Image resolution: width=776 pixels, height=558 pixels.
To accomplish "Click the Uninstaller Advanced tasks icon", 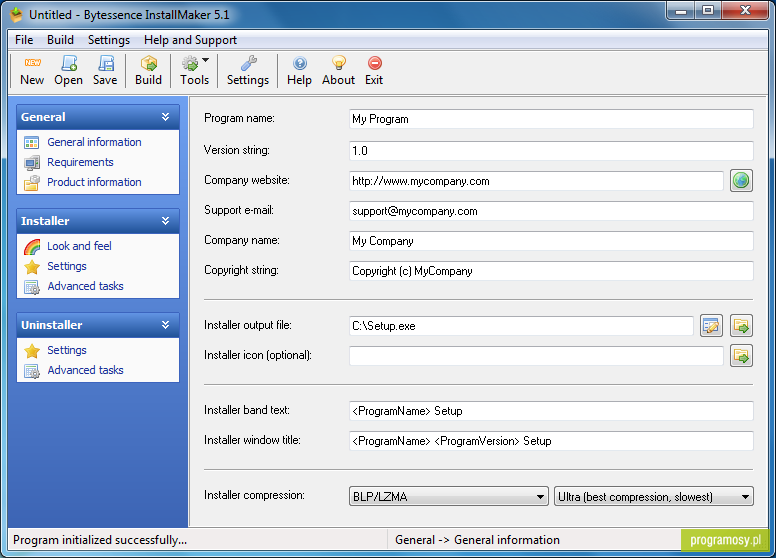I will [x=32, y=371].
